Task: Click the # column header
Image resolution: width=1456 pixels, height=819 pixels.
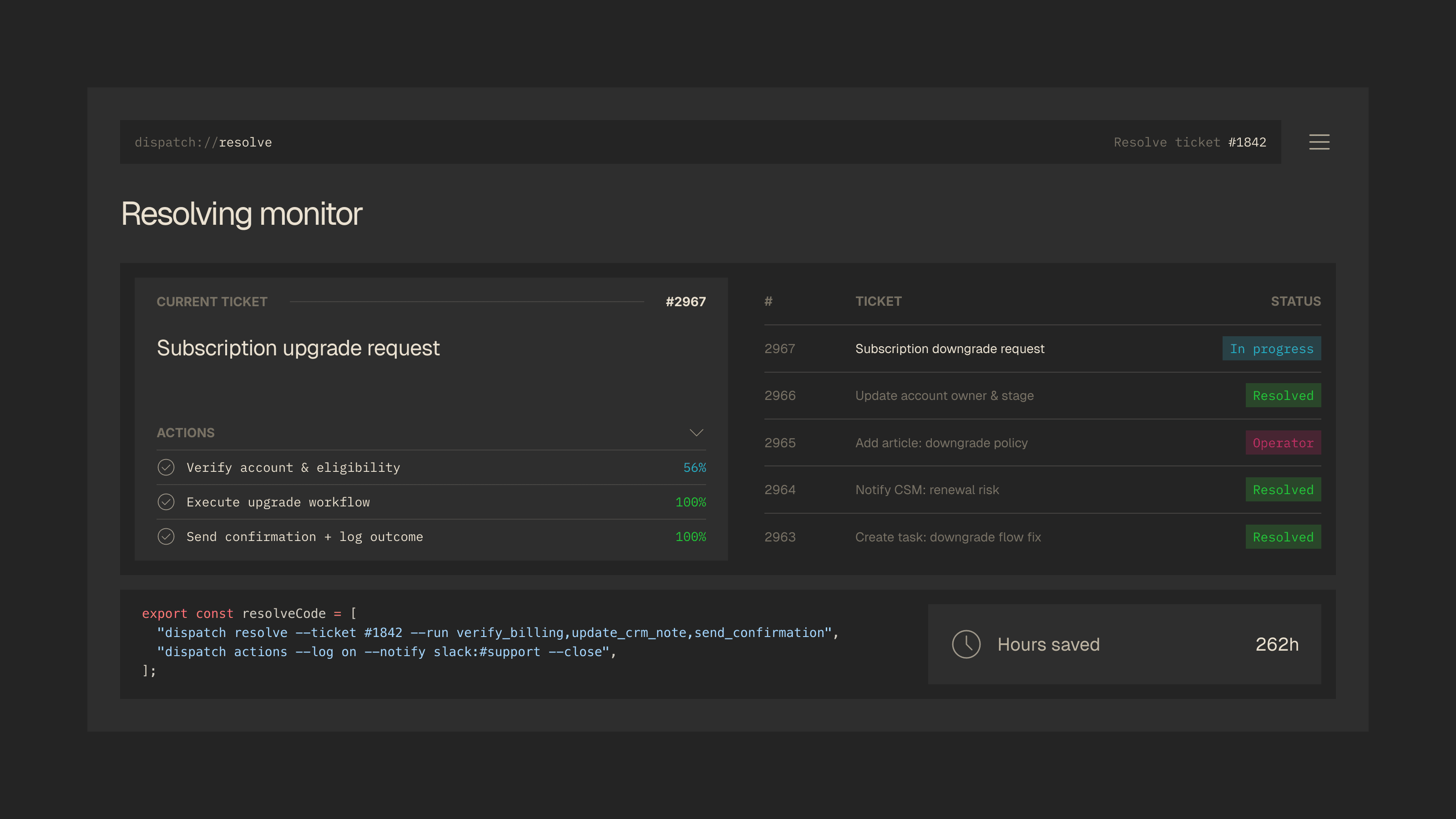Action: point(768,301)
